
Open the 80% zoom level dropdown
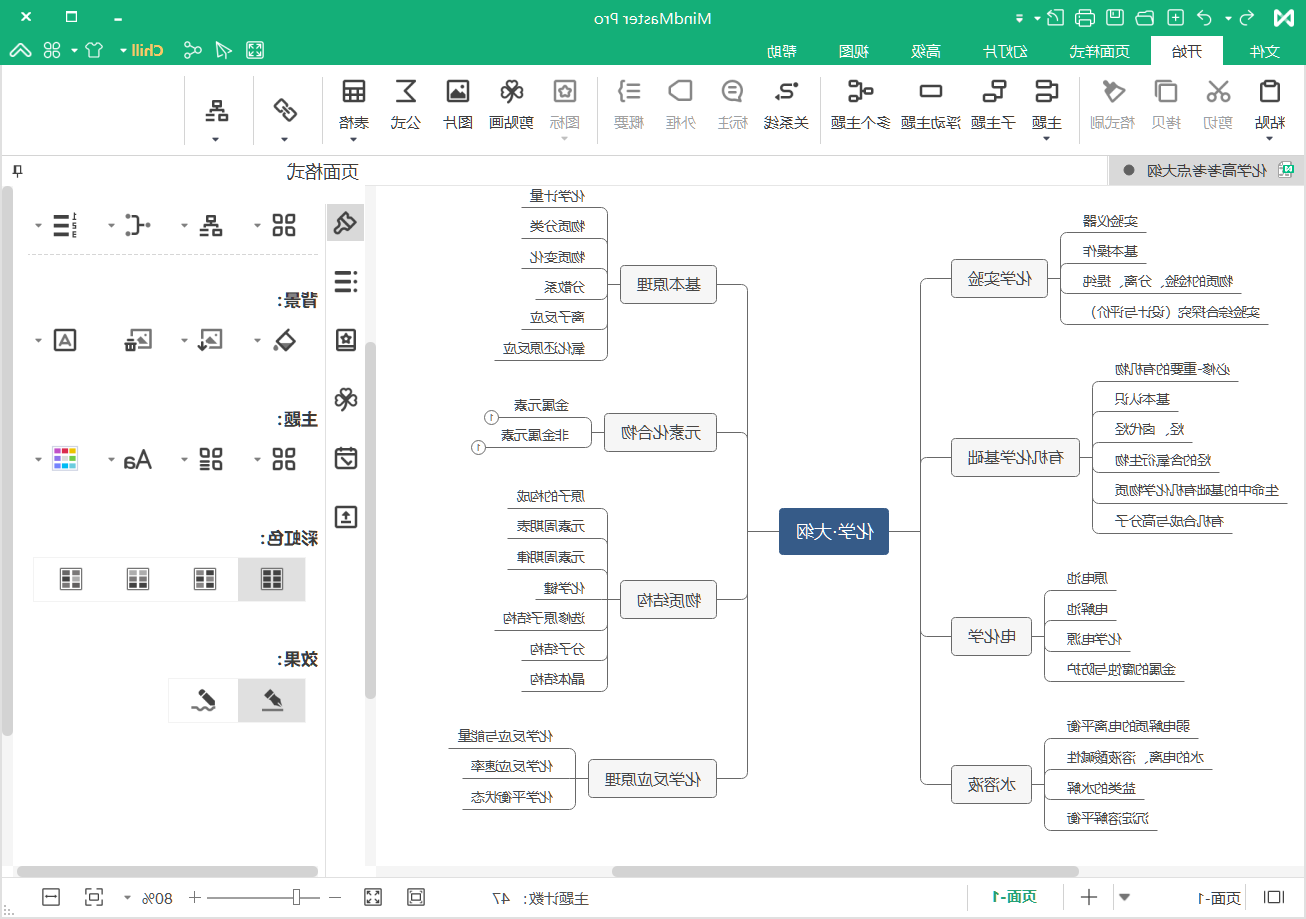[x=127, y=897]
